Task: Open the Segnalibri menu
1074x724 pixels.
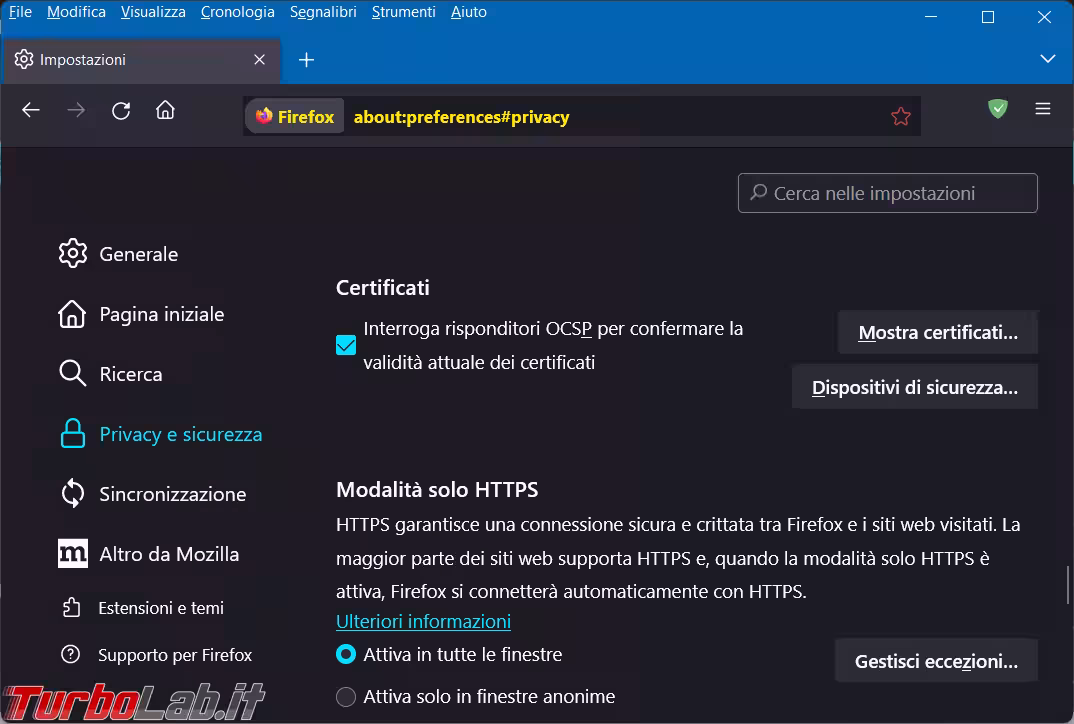Action: [x=322, y=12]
